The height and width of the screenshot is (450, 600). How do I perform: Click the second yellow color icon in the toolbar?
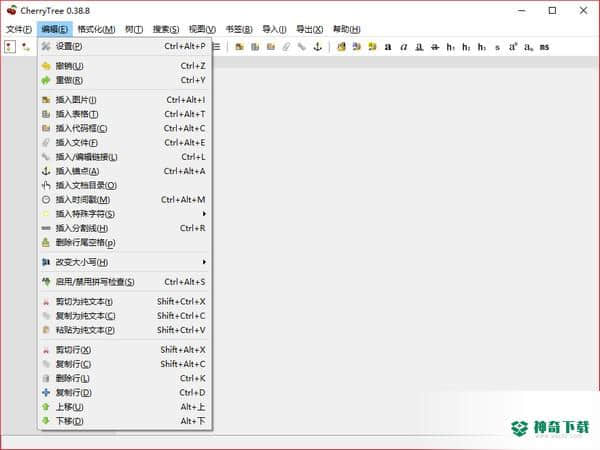point(357,47)
